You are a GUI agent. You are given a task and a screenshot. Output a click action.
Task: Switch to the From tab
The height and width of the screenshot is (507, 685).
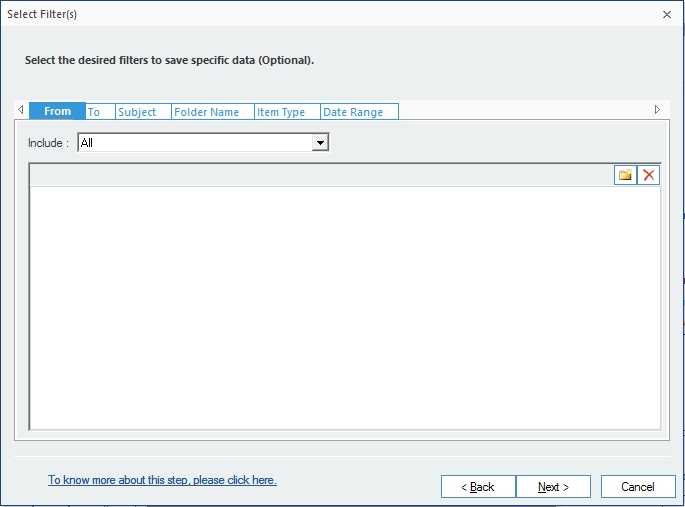(57, 111)
